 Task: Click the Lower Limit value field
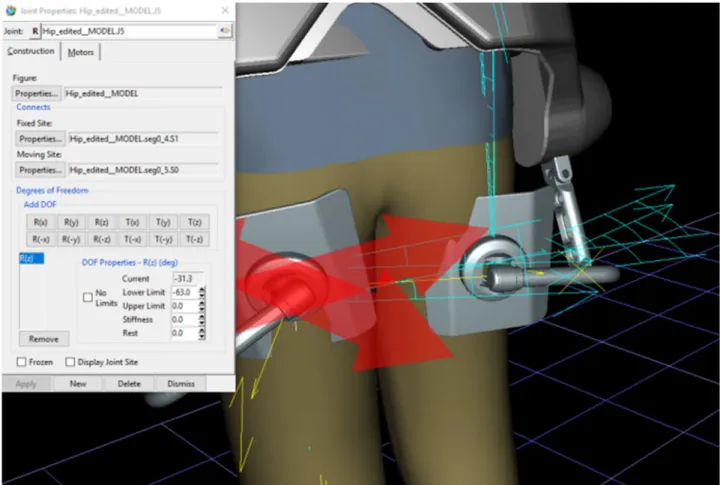(185, 292)
